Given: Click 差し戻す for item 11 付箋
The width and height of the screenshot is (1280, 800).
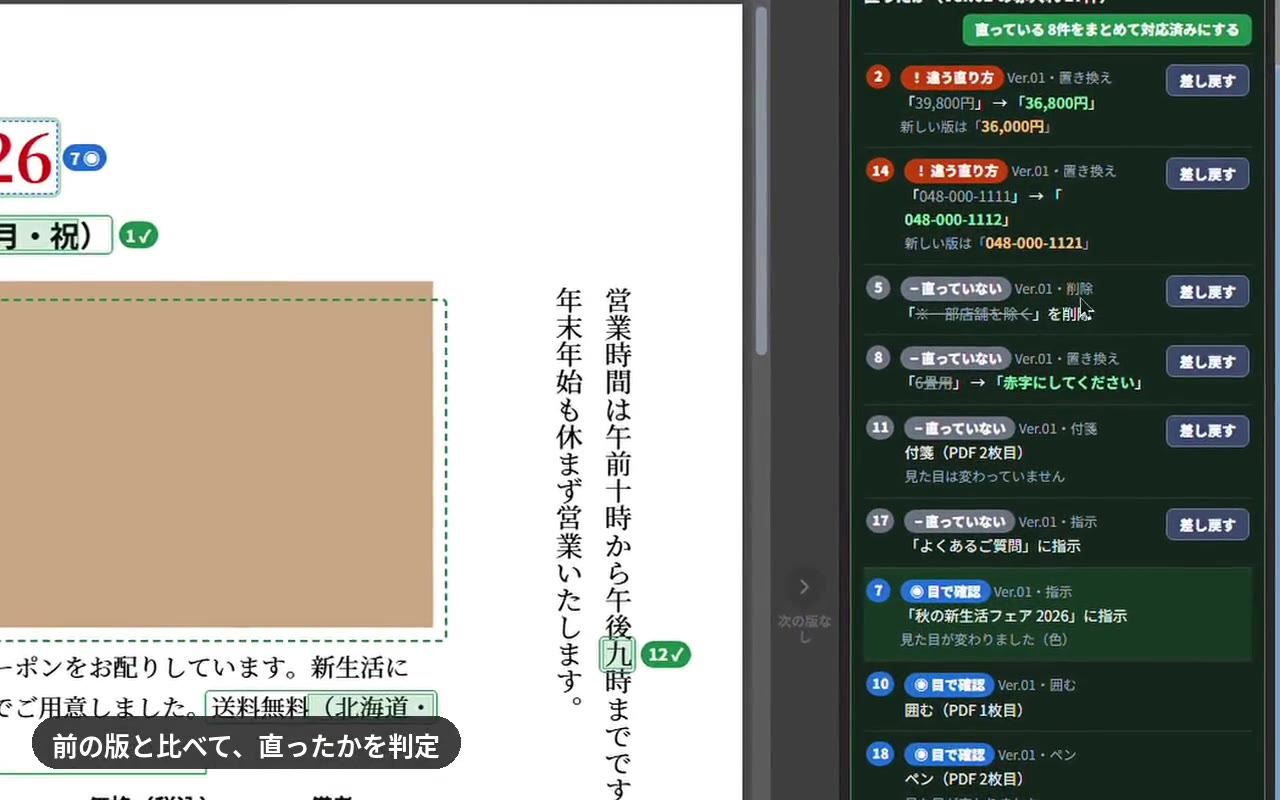Looking at the screenshot, I should 1207,431.
